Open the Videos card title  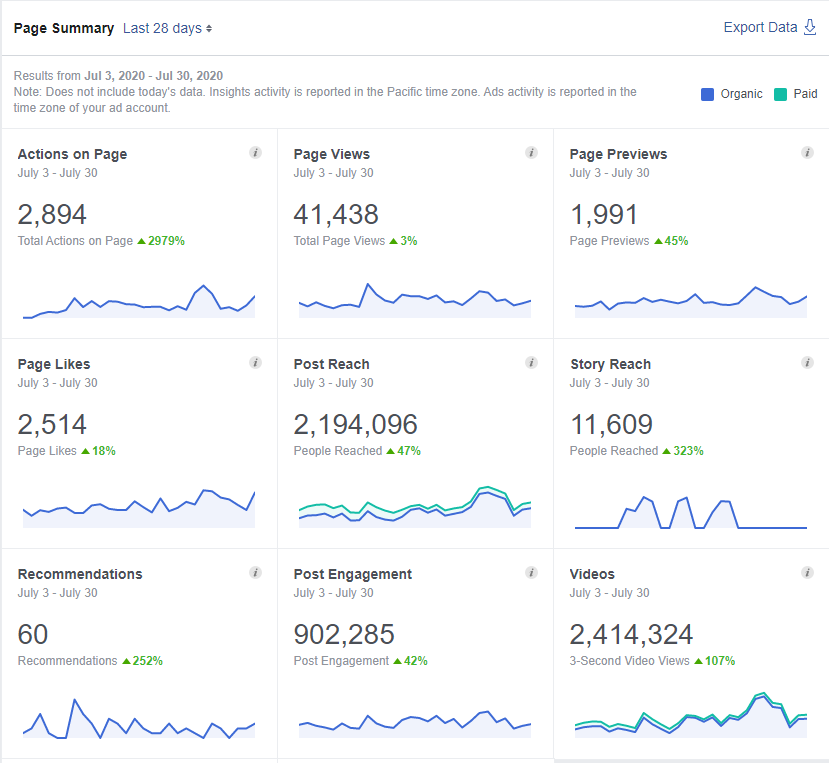592,574
